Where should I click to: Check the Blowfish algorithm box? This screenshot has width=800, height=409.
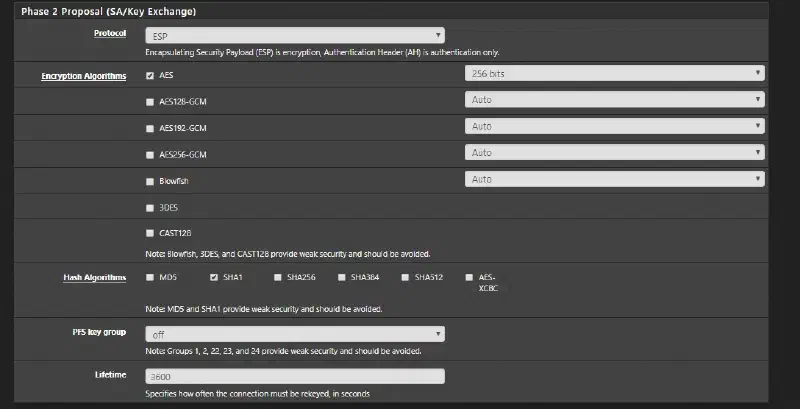(150, 182)
